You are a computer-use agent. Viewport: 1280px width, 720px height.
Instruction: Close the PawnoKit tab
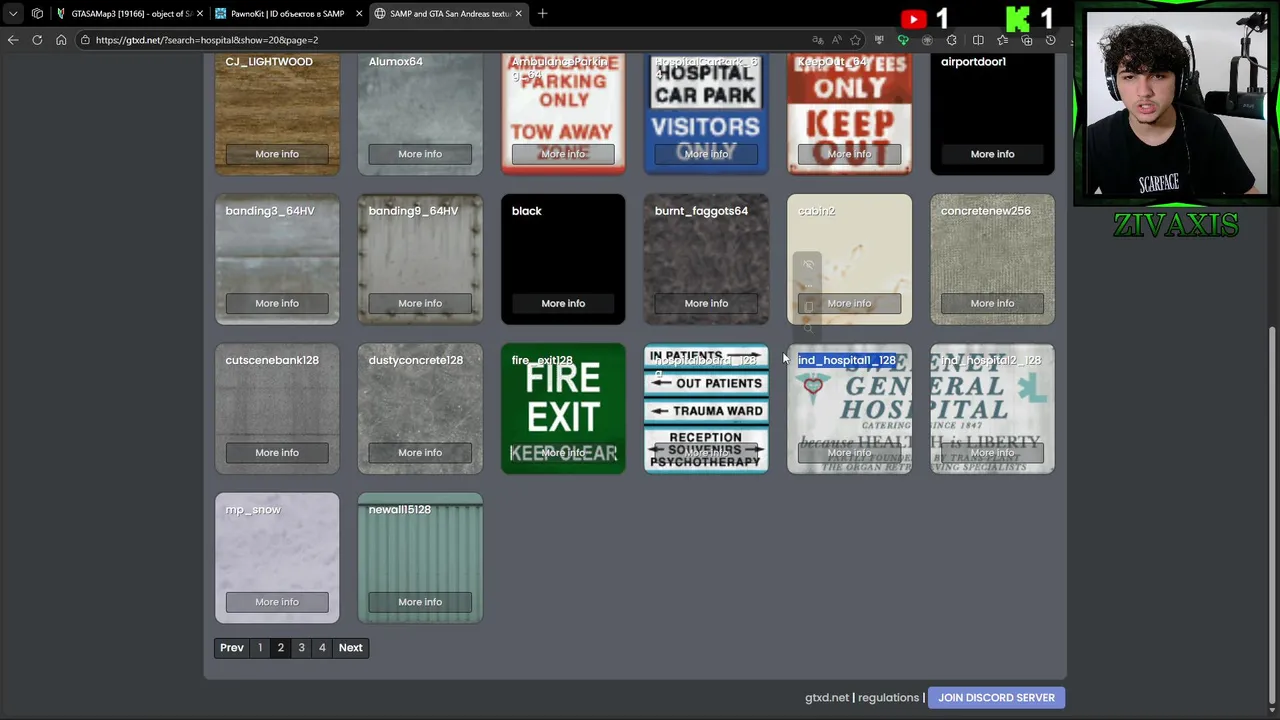[359, 14]
